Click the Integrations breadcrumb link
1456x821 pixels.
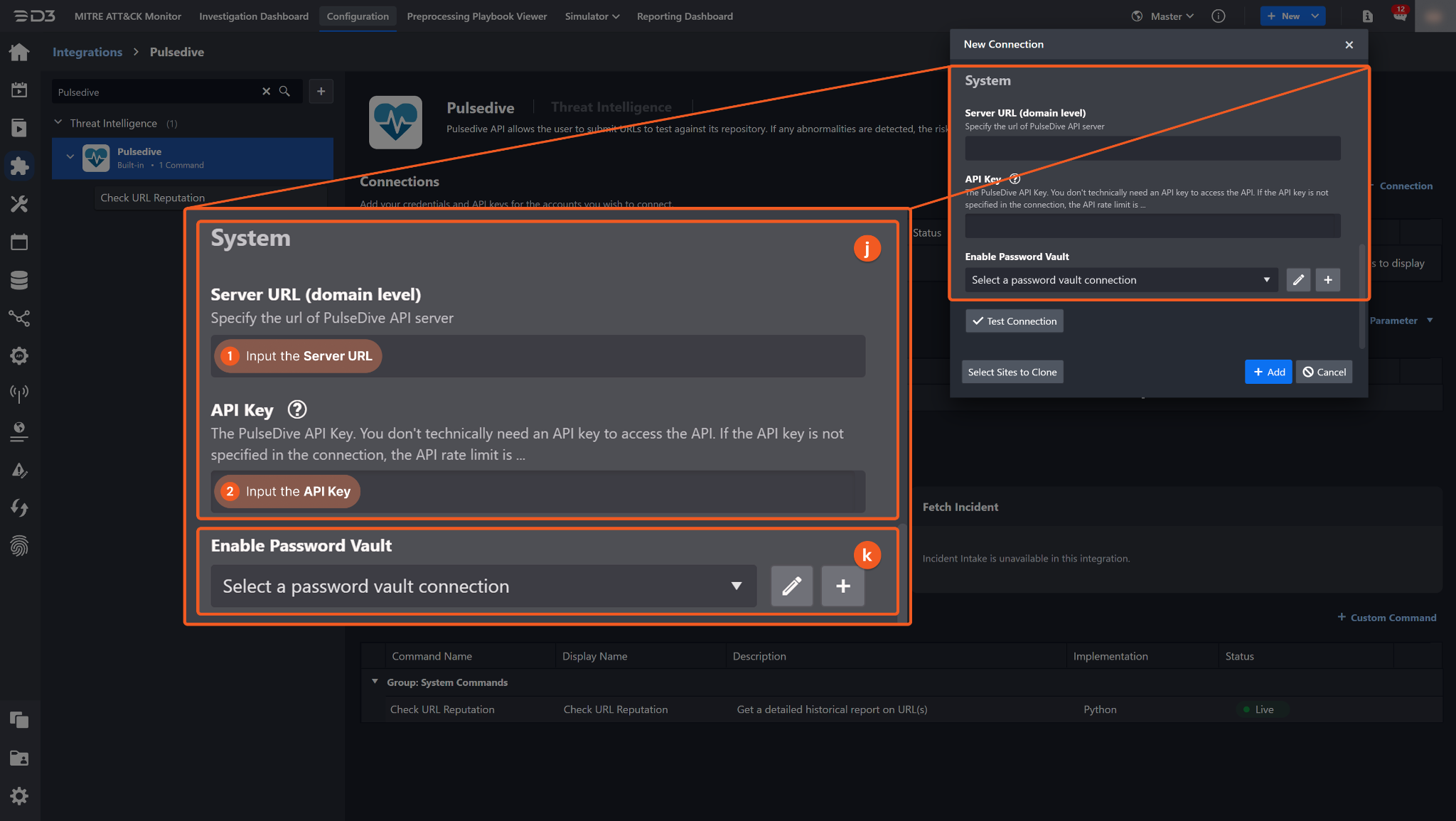tap(87, 52)
